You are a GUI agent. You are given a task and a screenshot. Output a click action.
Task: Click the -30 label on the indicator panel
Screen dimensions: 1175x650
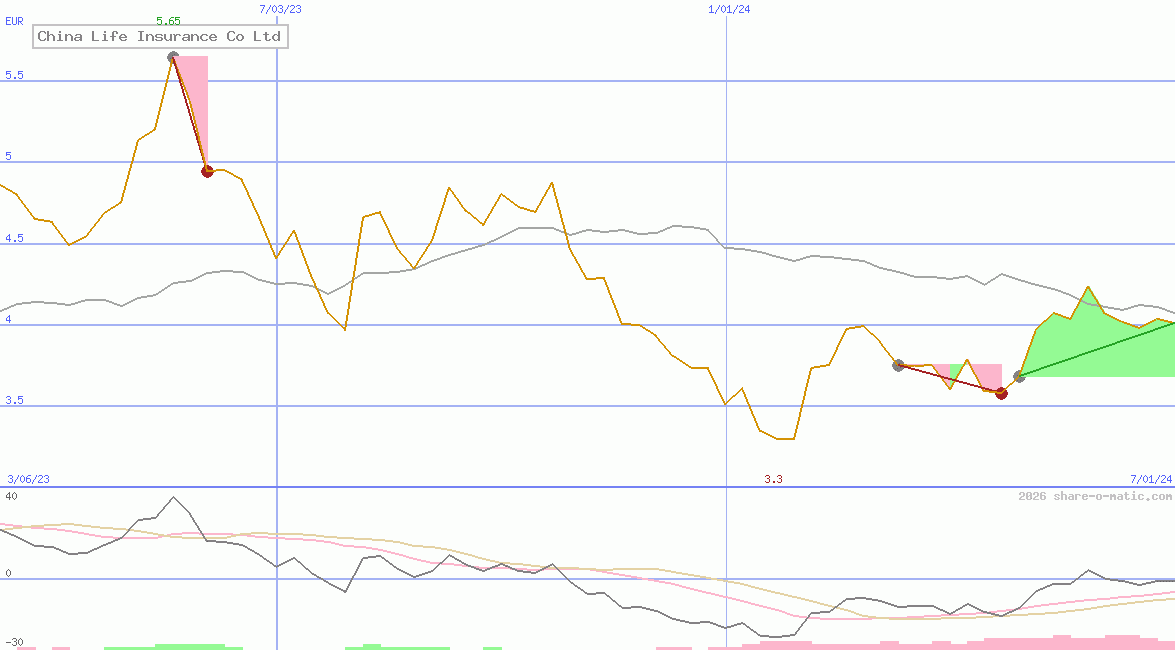point(14,642)
